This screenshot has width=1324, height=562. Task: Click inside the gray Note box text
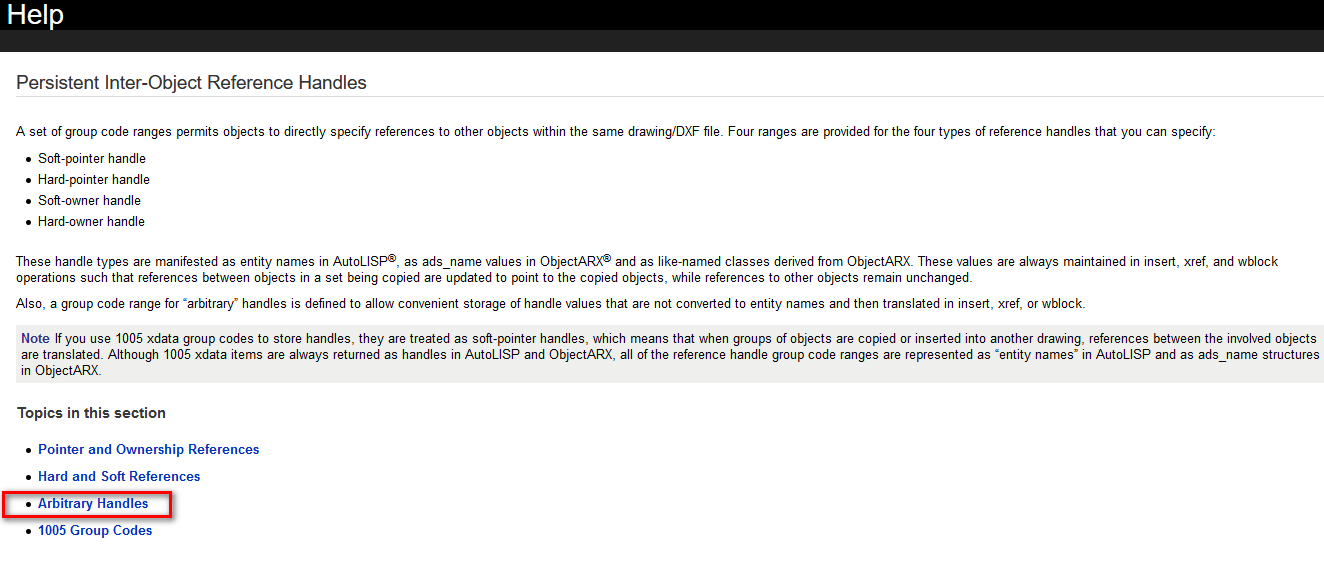pyautogui.click(x=670, y=354)
